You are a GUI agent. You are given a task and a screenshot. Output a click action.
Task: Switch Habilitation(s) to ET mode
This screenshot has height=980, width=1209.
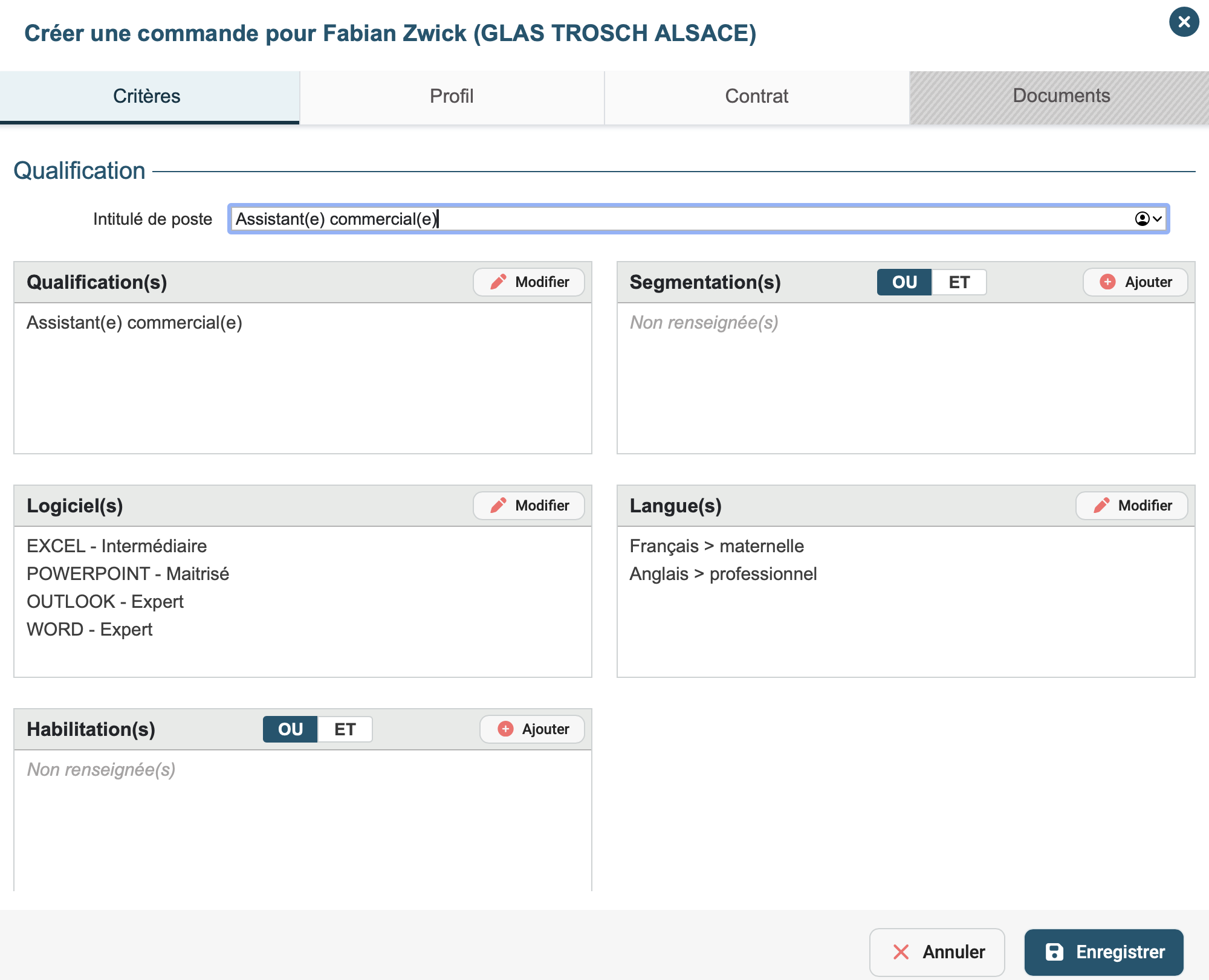pyautogui.click(x=345, y=729)
